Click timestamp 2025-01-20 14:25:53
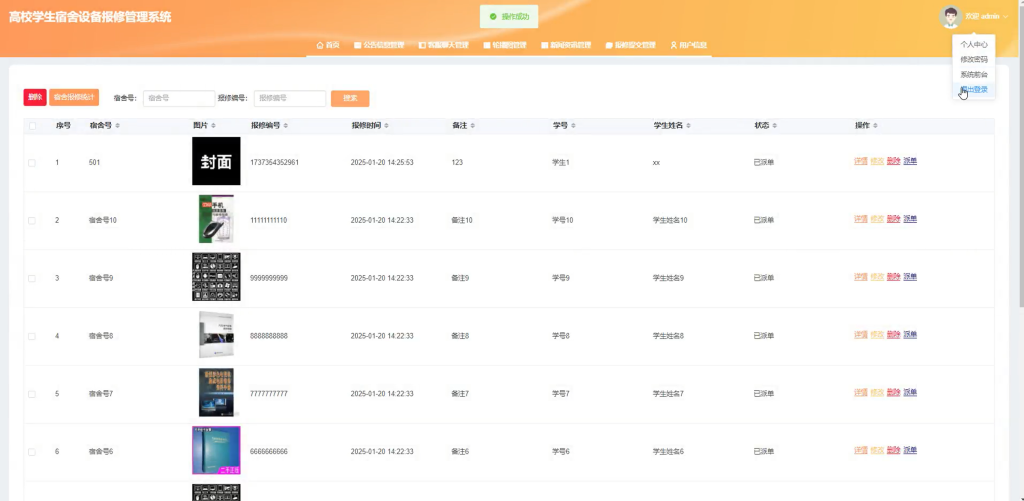 382,162
